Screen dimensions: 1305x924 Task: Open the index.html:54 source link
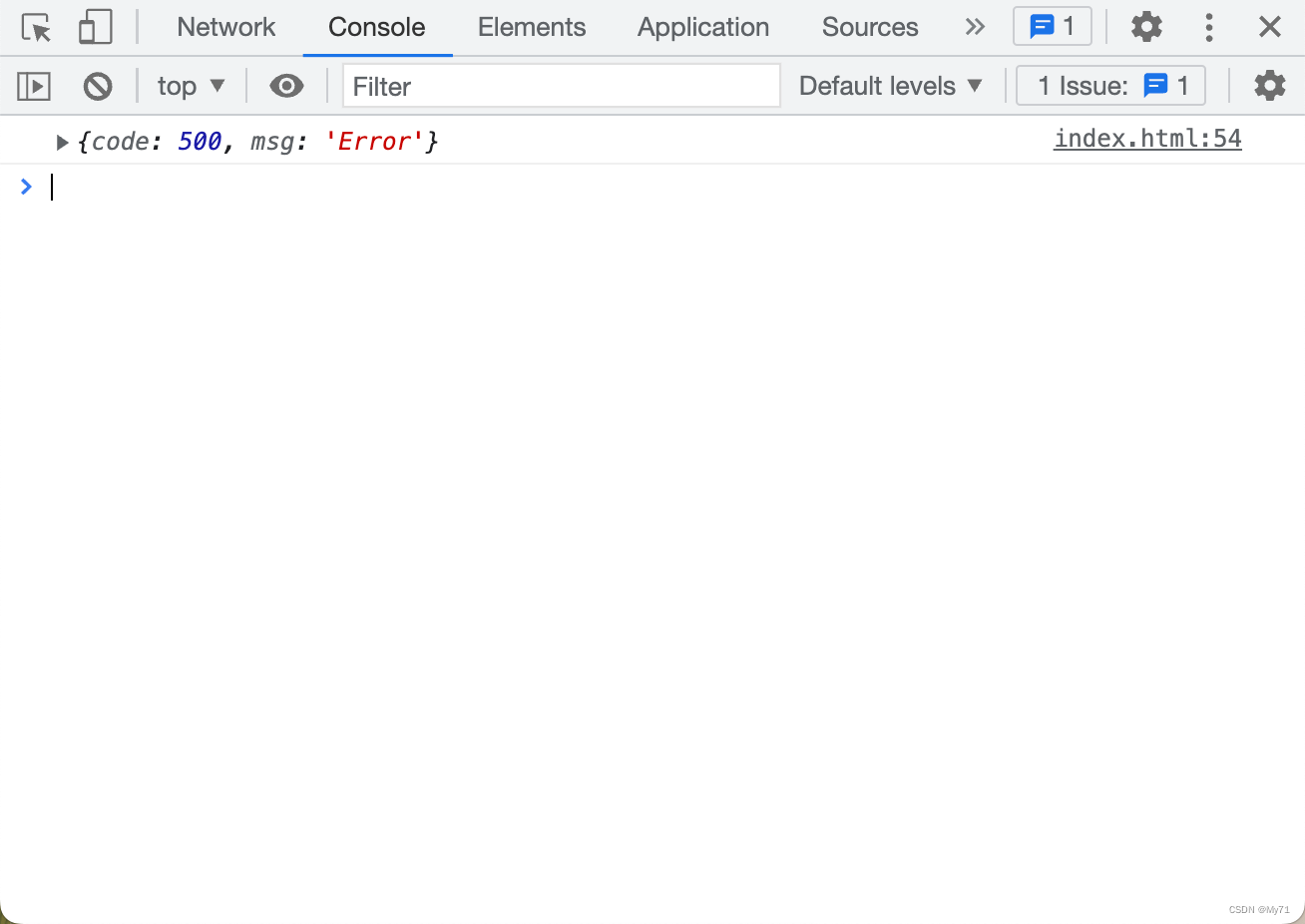(x=1147, y=139)
